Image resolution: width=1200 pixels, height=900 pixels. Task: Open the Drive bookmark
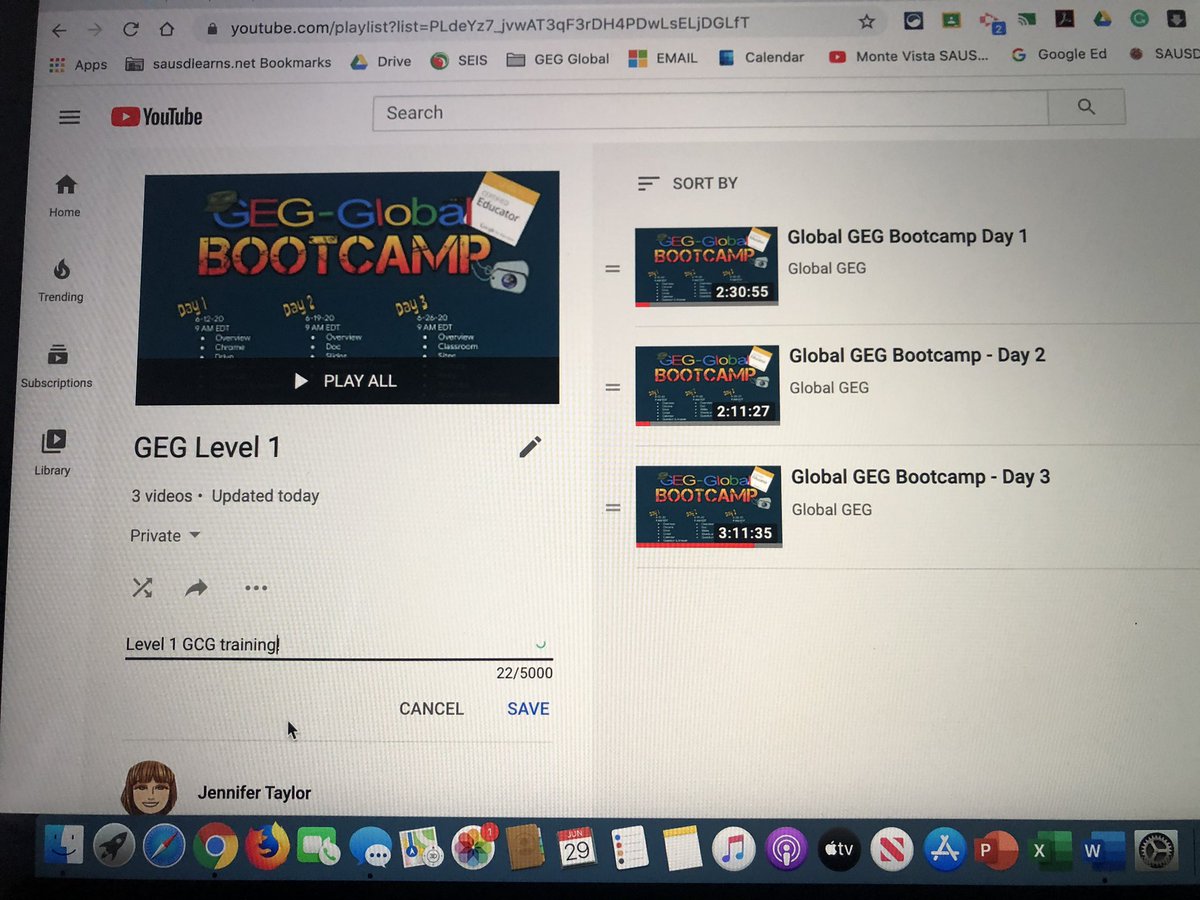381,61
